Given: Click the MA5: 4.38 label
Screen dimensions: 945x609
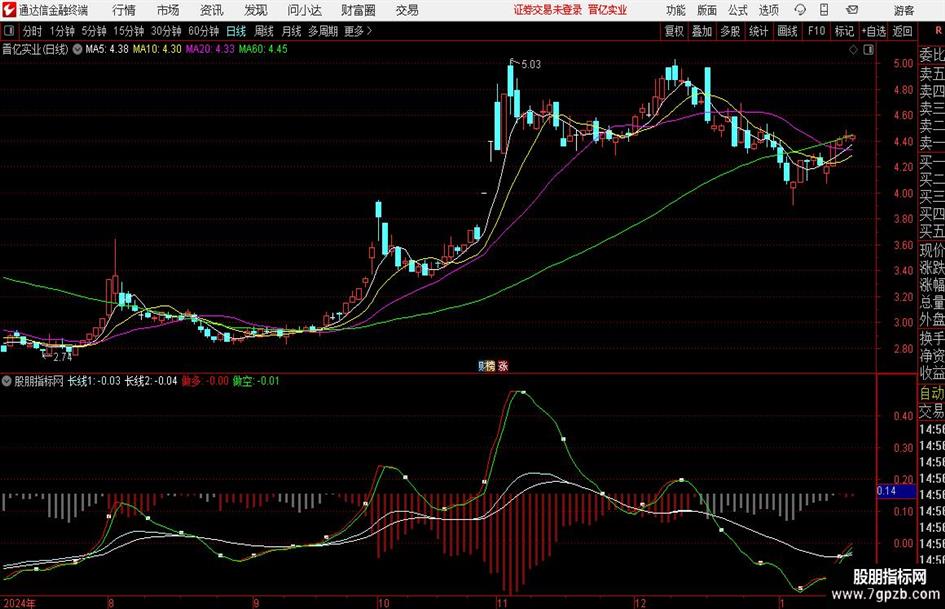Looking at the screenshot, I should pyautogui.click(x=107, y=49).
